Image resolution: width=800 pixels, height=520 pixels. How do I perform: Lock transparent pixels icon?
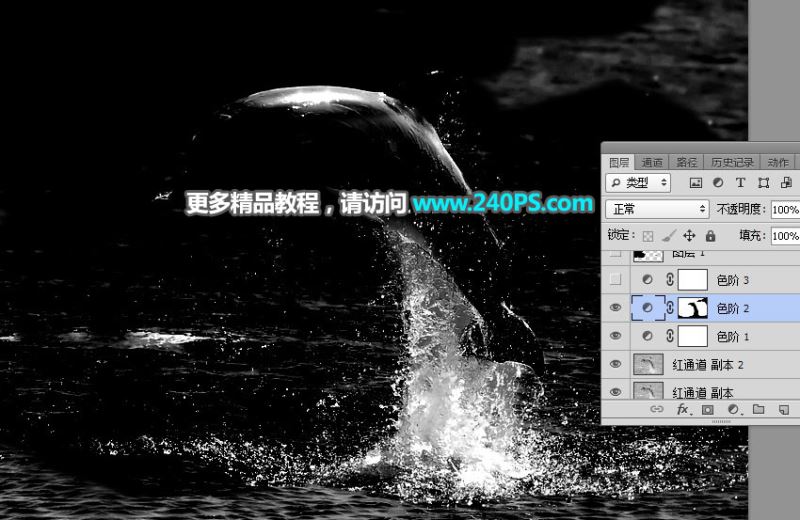click(647, 236)
